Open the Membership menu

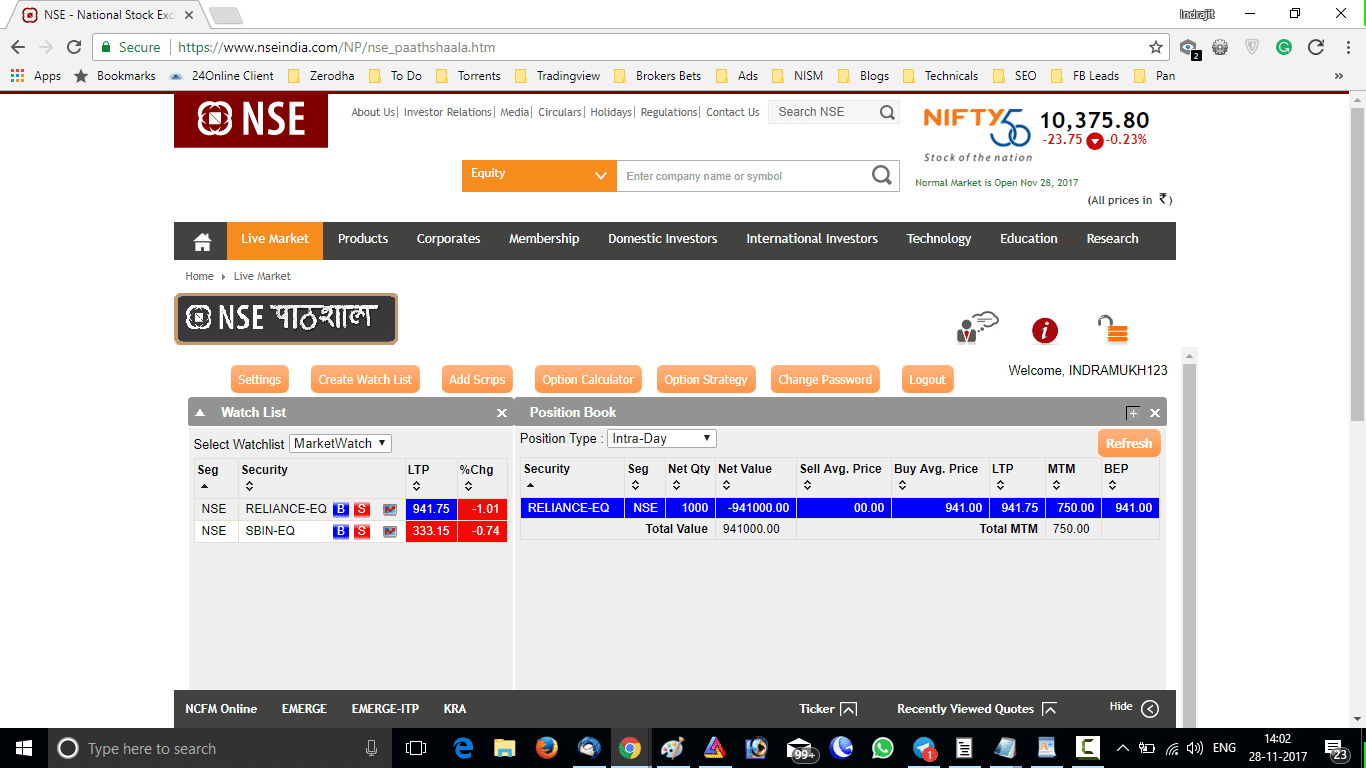(544, 239)
